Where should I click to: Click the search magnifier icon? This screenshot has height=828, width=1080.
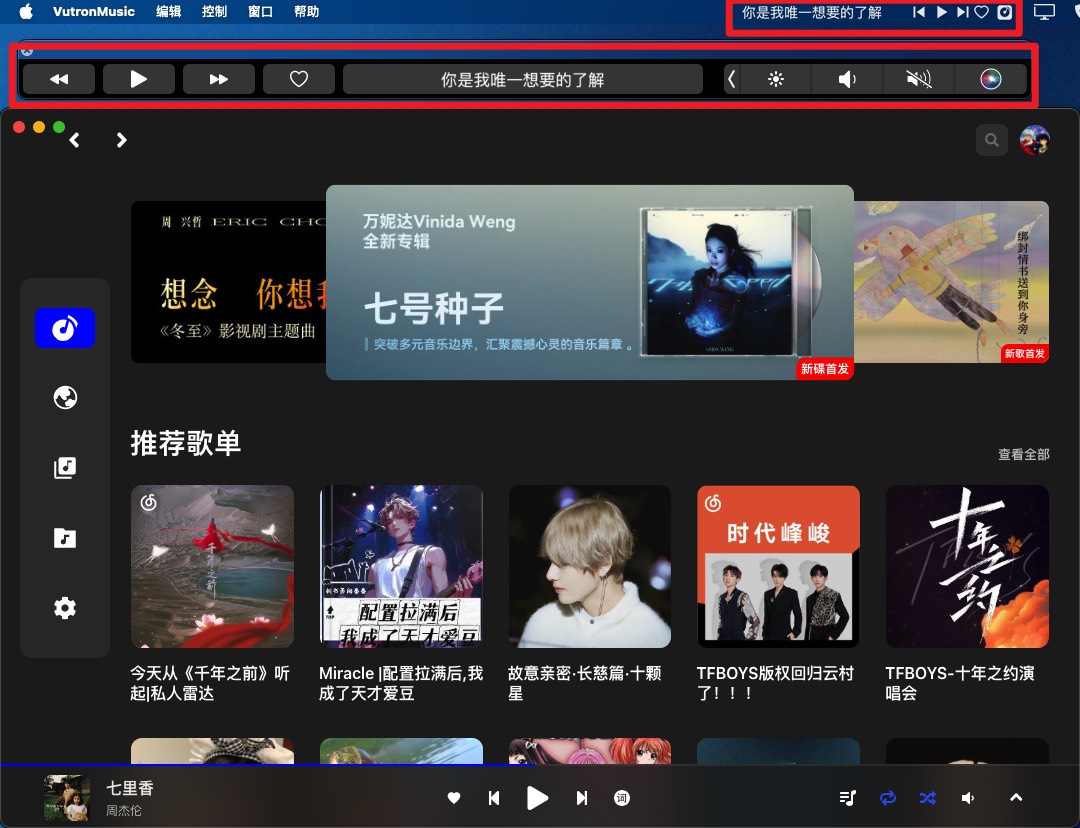pyautogui.click(x=991, y=140)
